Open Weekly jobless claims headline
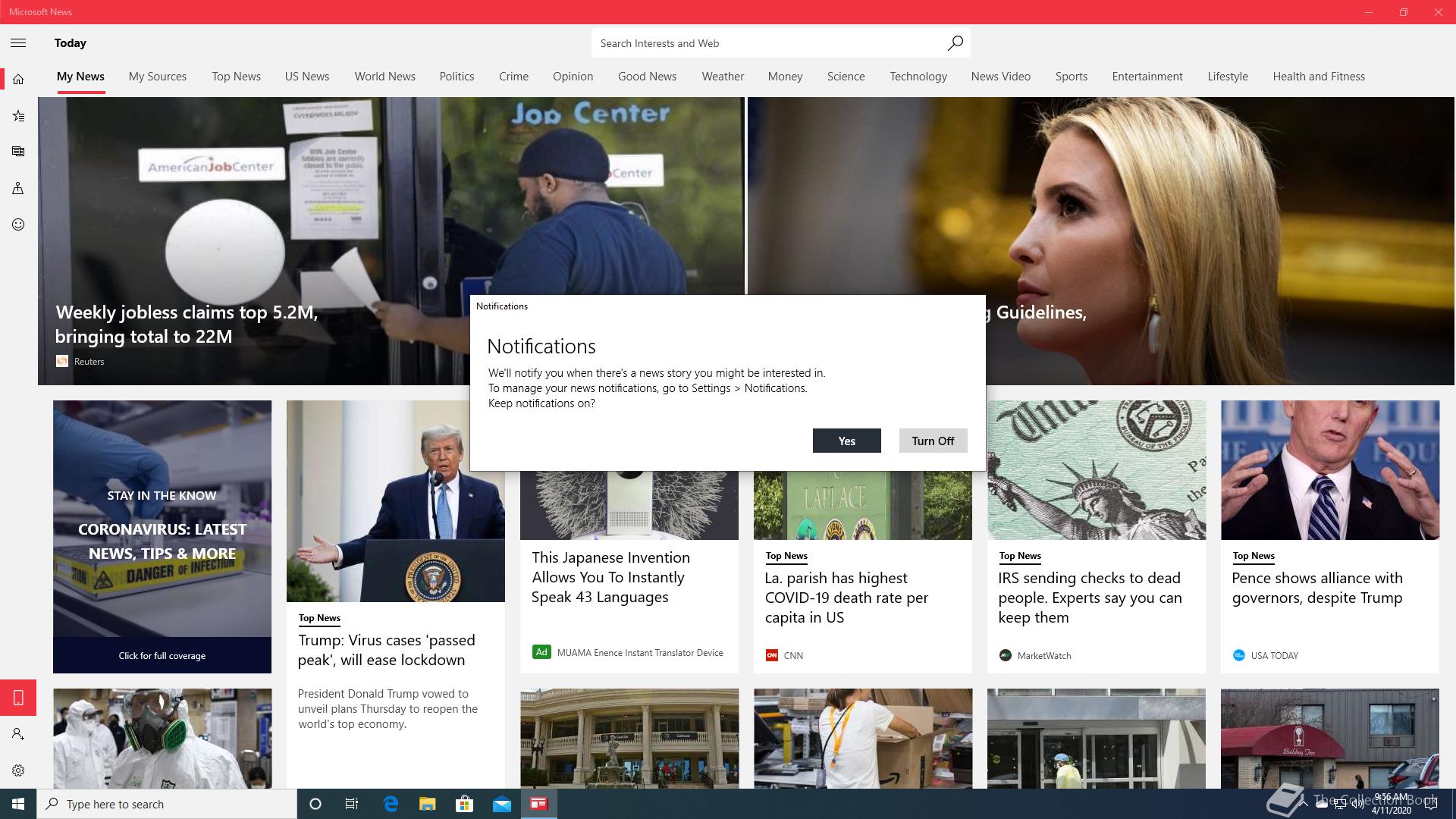Viewport: 1456px width, 819px height. 187,325
